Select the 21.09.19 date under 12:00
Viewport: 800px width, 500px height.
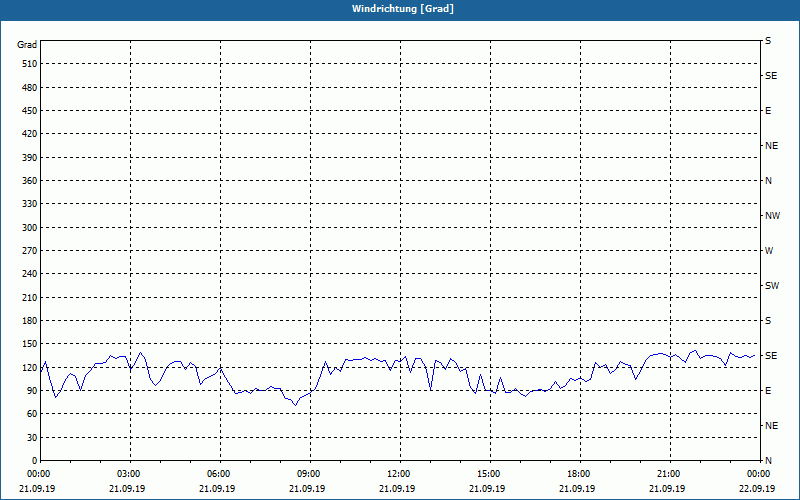(397, 489)
